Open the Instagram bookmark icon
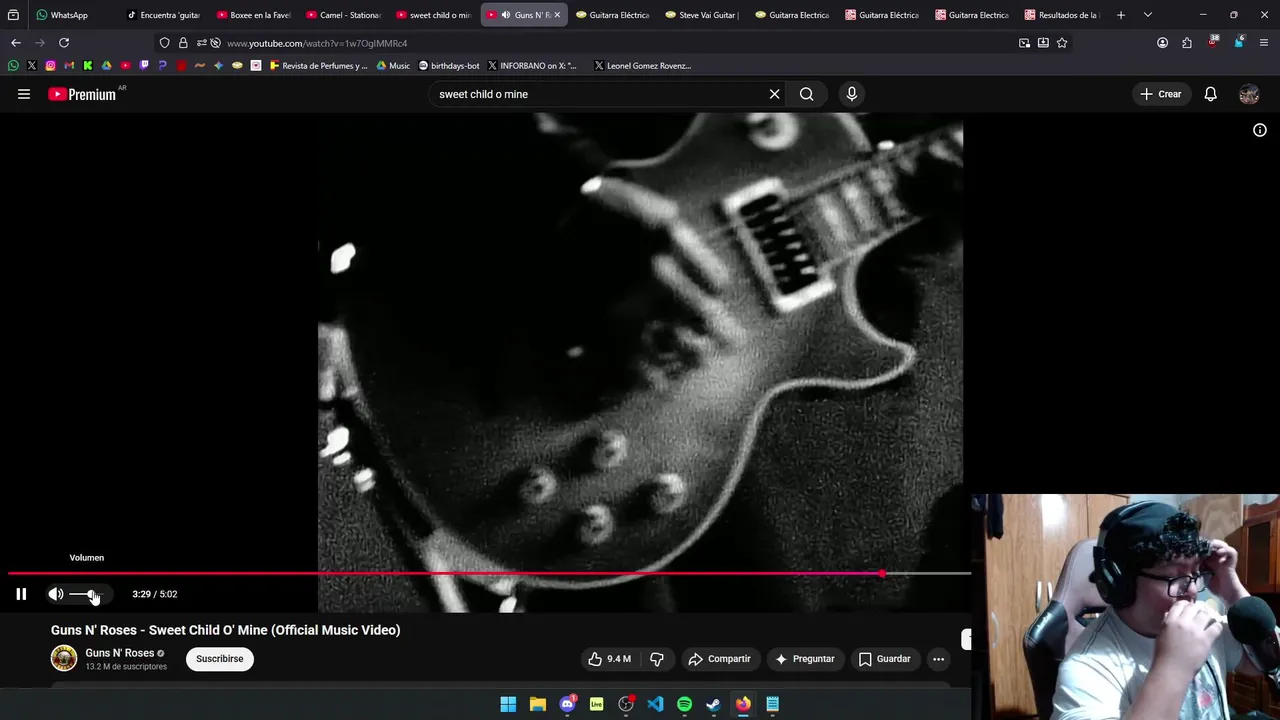 50,66
